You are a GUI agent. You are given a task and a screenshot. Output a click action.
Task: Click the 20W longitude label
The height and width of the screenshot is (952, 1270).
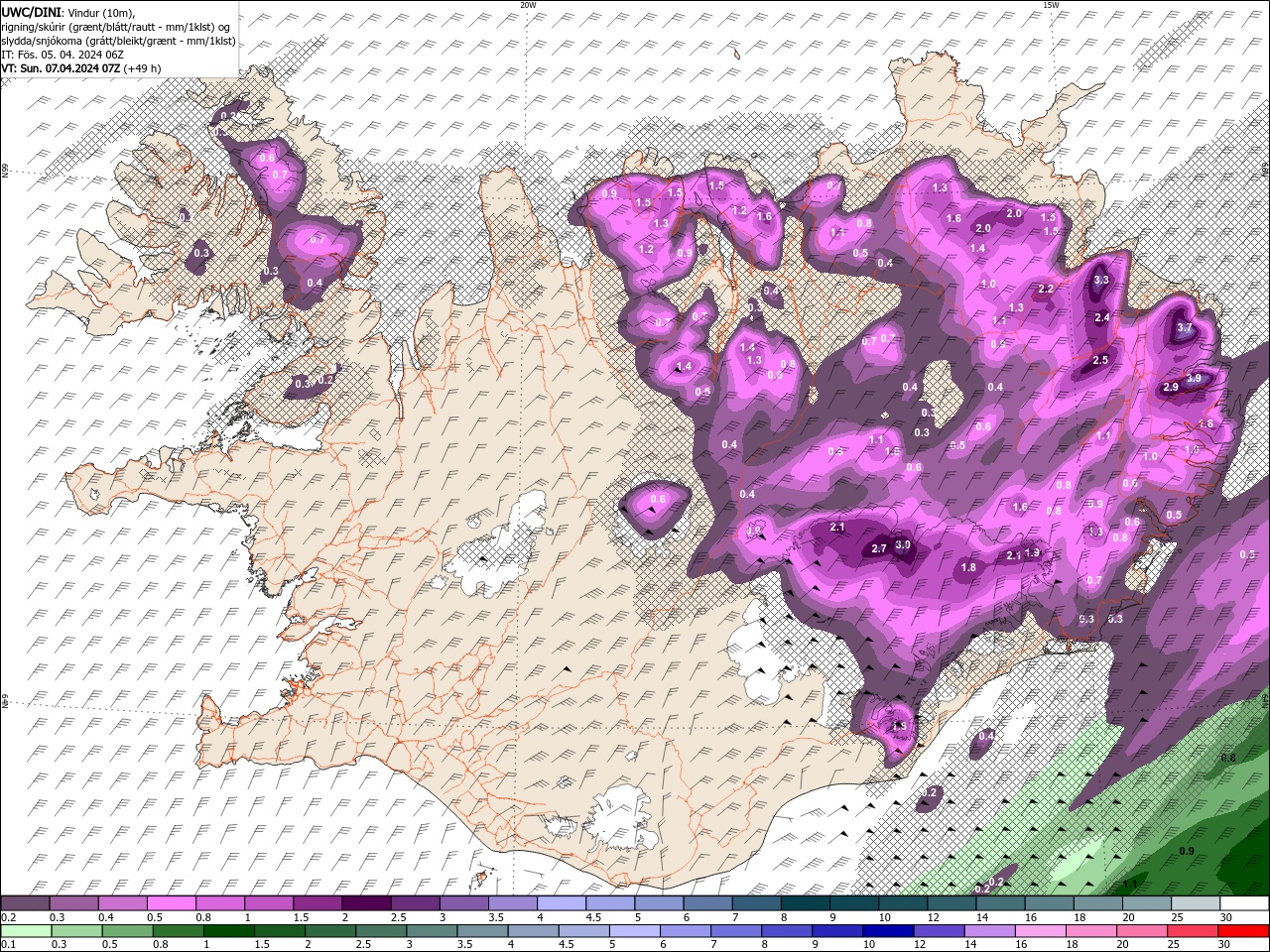click(528, 5)
